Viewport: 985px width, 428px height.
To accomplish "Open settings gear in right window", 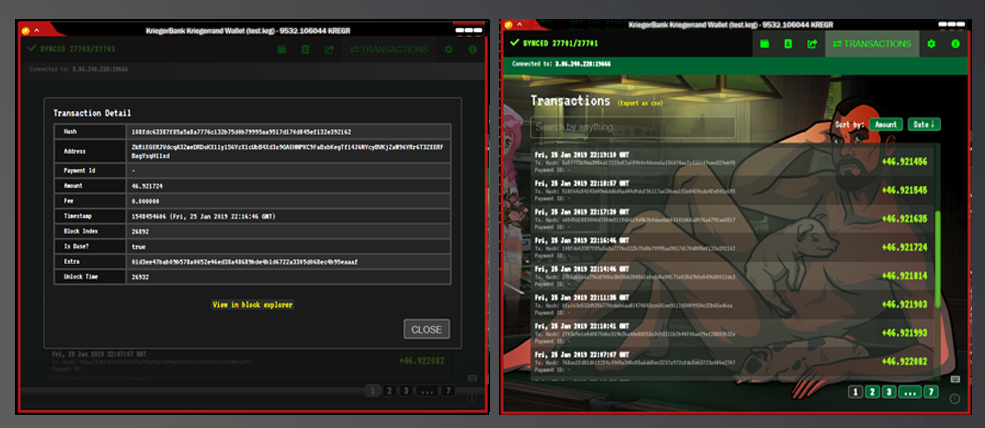I will [932, 44].
